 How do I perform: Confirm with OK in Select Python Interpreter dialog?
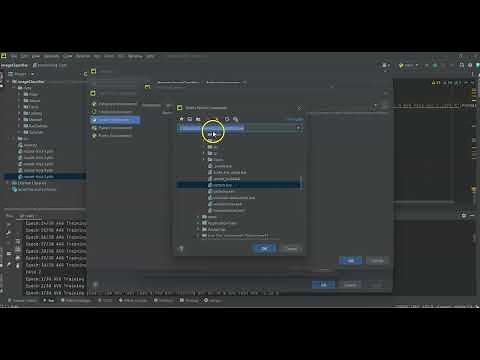coord(264,248)
